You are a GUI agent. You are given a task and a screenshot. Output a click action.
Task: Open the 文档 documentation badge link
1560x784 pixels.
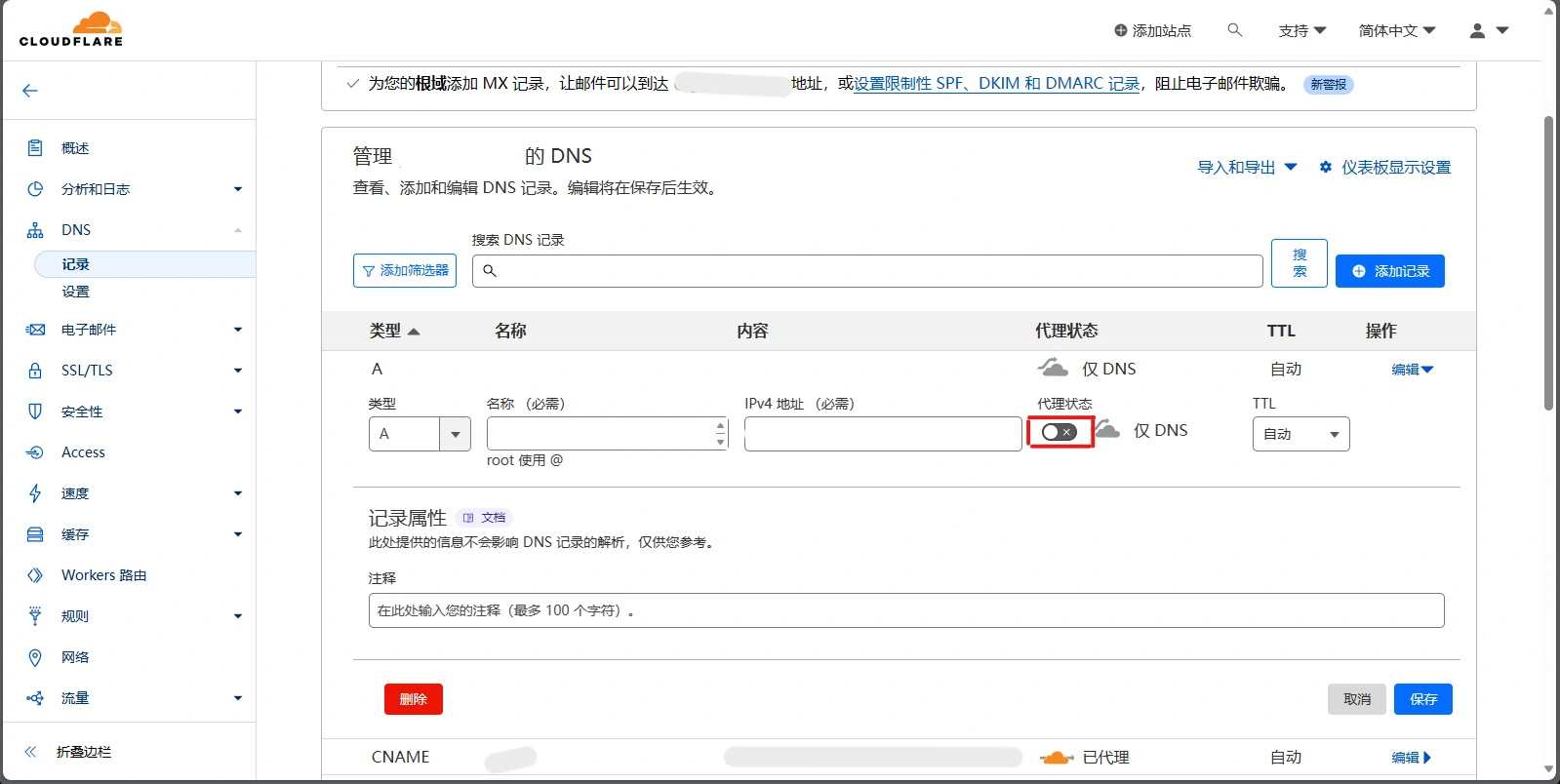484,518
